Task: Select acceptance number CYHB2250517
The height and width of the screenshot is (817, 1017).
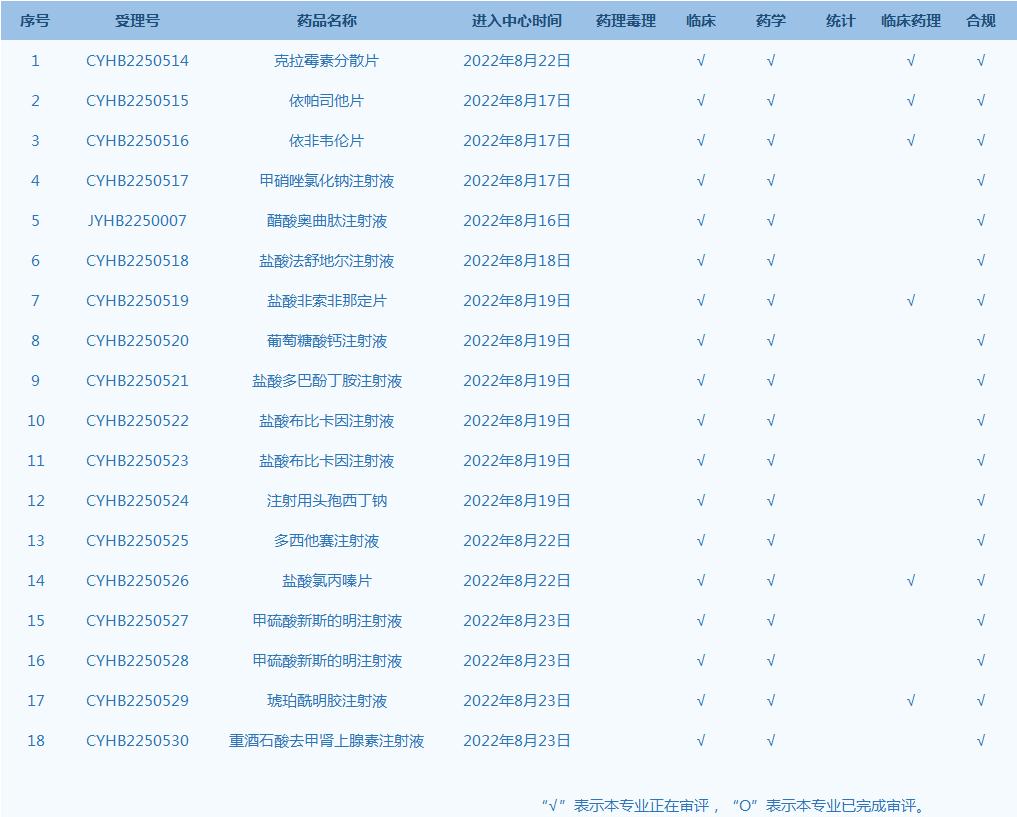Action: click(137, 181)
